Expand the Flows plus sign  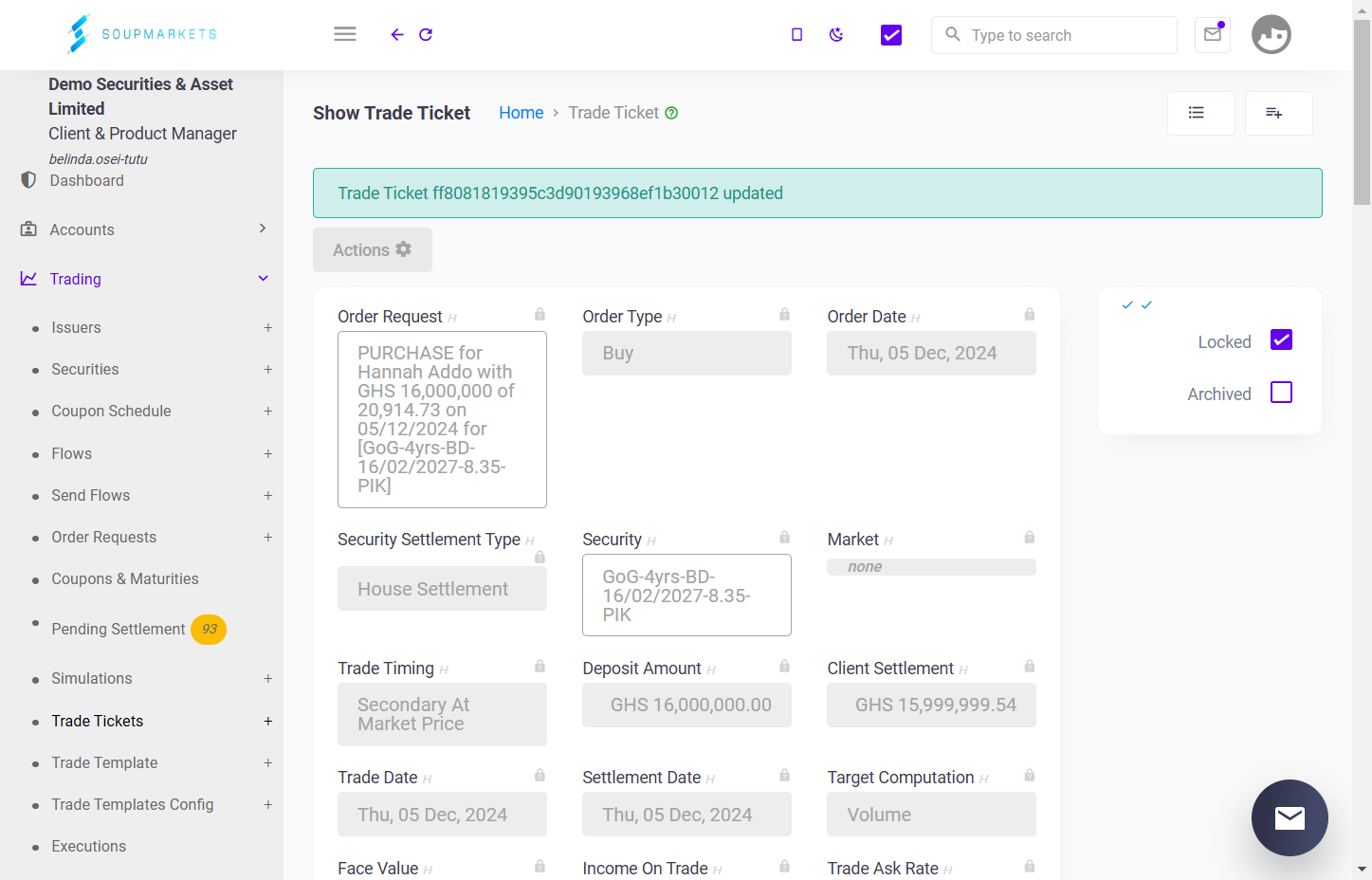[268, 454]
